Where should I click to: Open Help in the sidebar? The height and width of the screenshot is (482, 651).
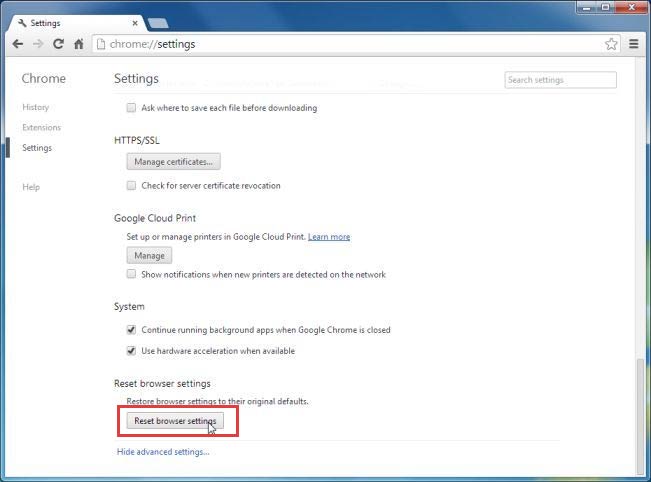[31, 187]
